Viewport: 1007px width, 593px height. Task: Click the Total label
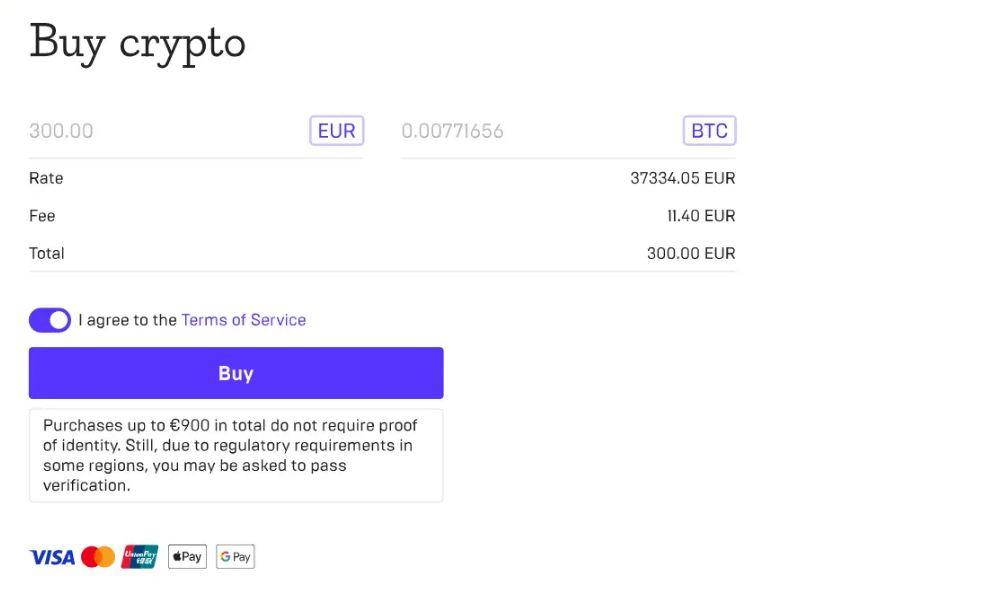pyautogui.click(x=47, y=253)
